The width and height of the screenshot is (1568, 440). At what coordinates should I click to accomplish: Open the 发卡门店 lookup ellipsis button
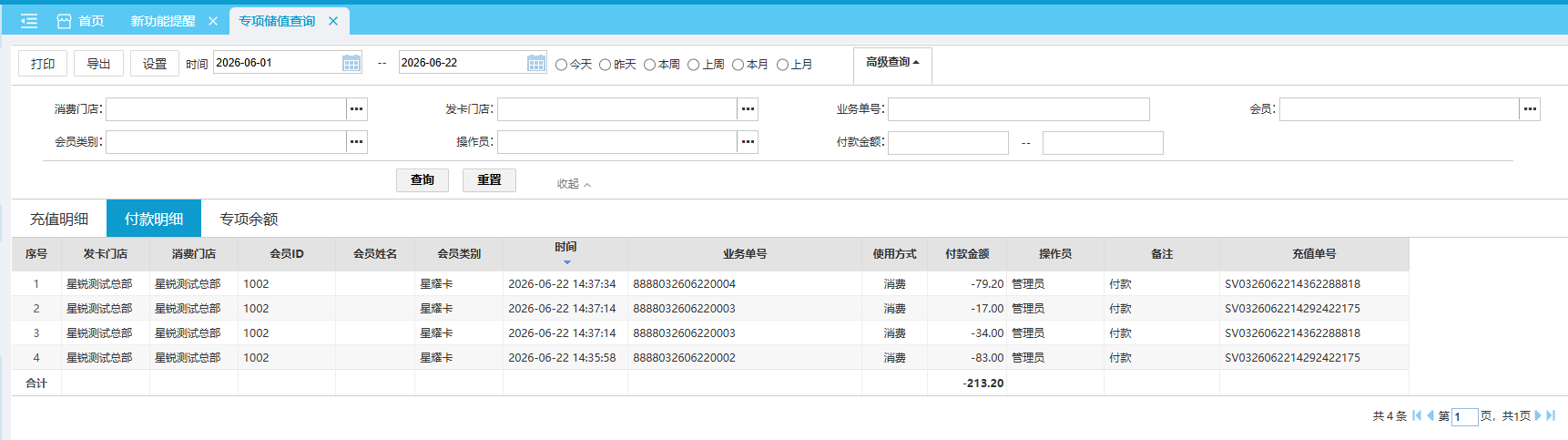pos(748,109)
